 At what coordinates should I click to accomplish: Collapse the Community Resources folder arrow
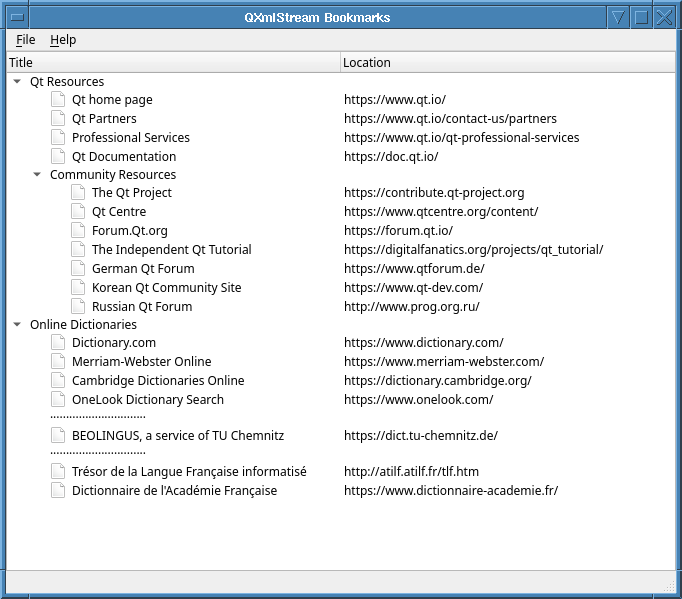pyautogui.click(x=37, y=175)
